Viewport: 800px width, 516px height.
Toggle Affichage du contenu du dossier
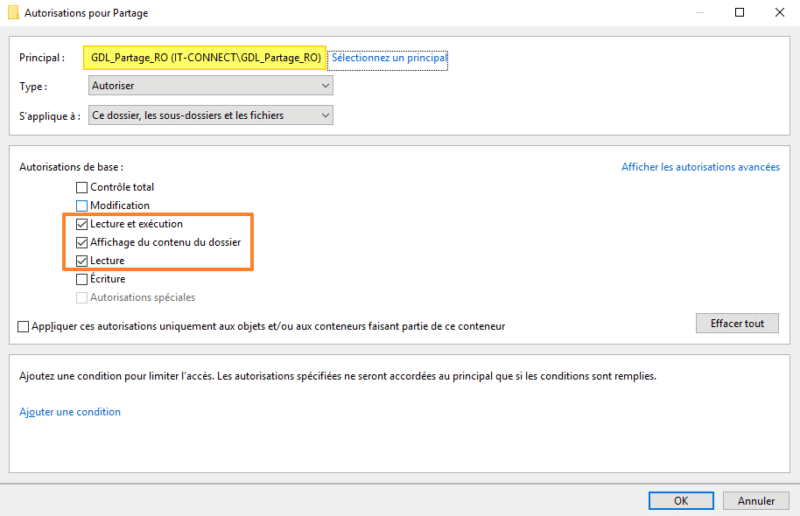click(82, 242)
